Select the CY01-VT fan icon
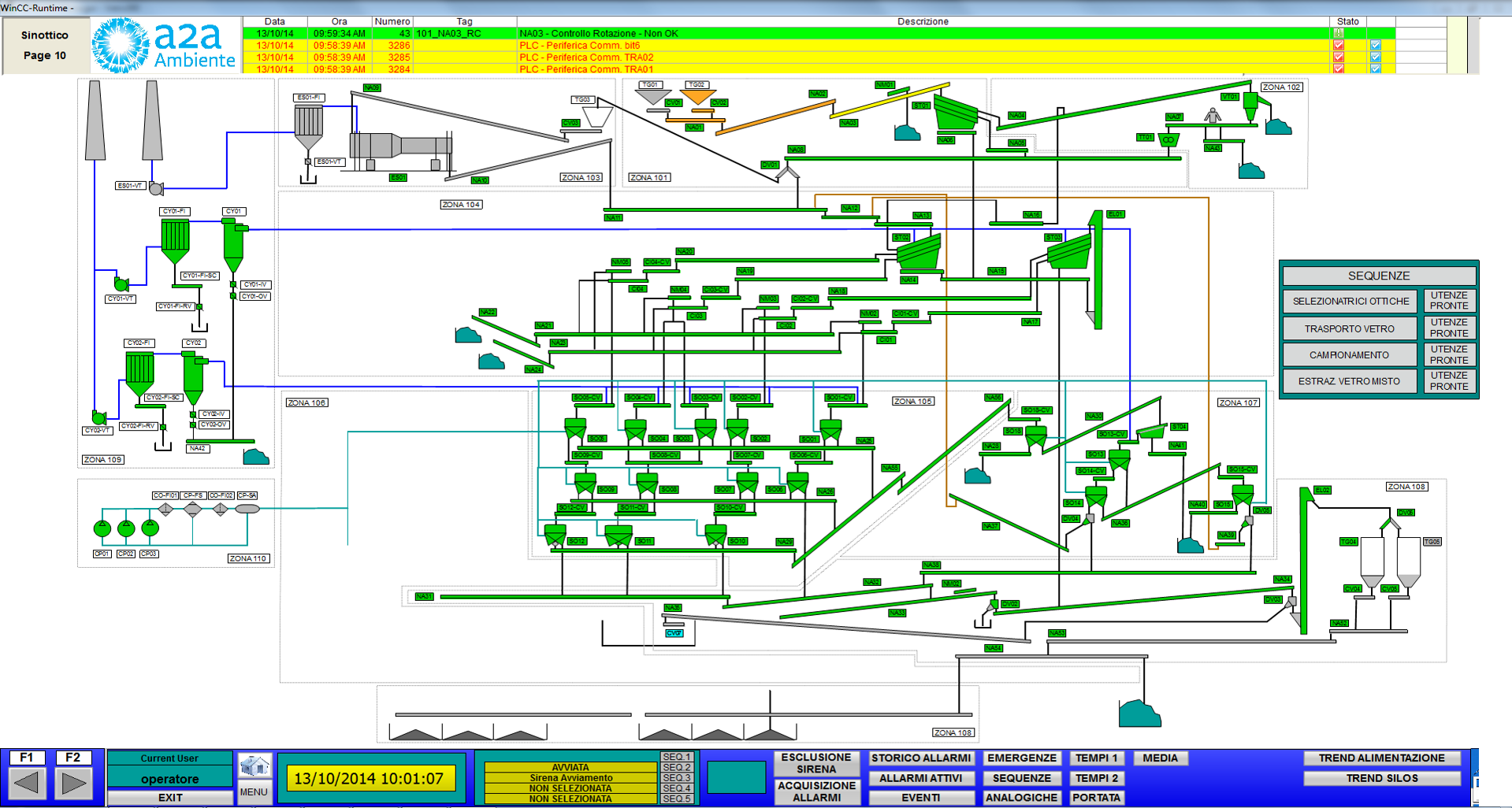The height and width of the screenshot is (808, 1512). [121, 284]
